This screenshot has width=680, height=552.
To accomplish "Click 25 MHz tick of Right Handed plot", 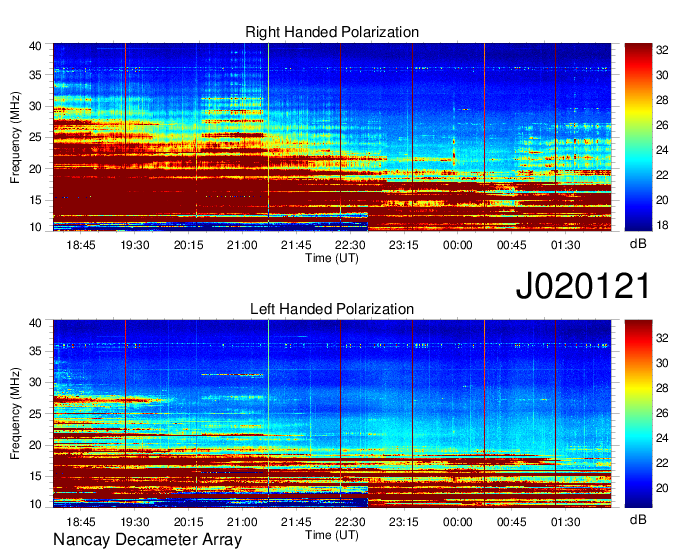I will click(x=35, y=137).
